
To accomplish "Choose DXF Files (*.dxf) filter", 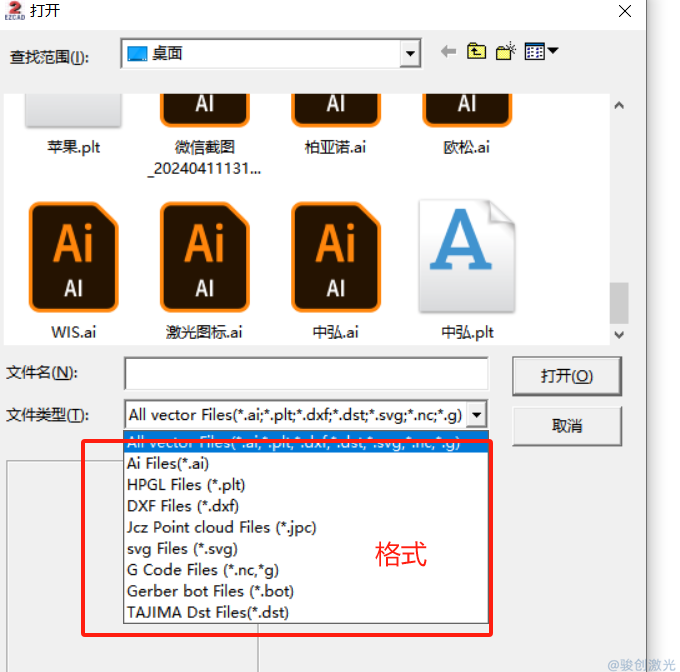I will 306,506.
